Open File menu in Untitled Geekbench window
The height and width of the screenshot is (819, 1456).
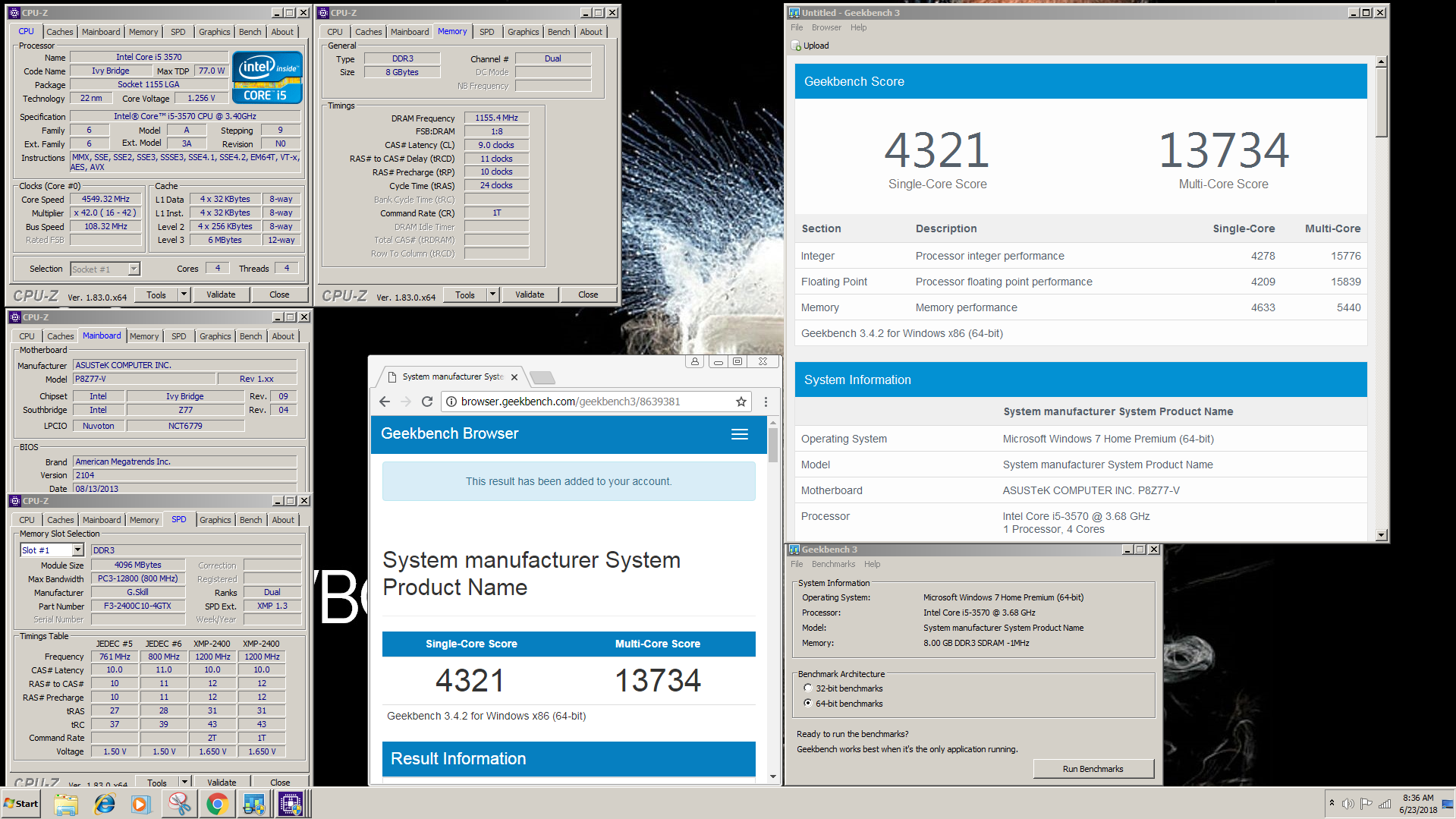click(797, 27)
